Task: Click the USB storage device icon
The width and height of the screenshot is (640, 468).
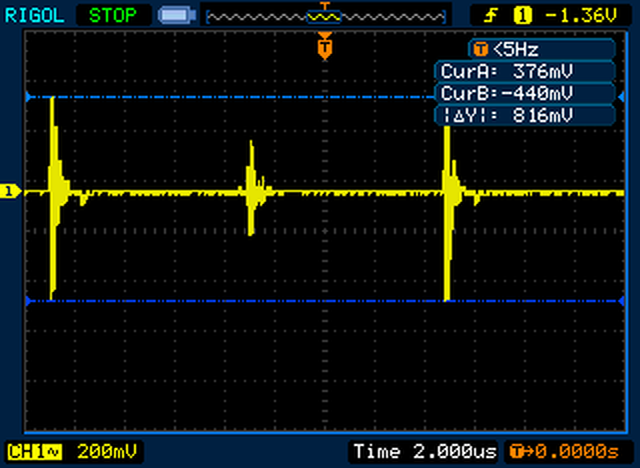Action: coord(177,16)
